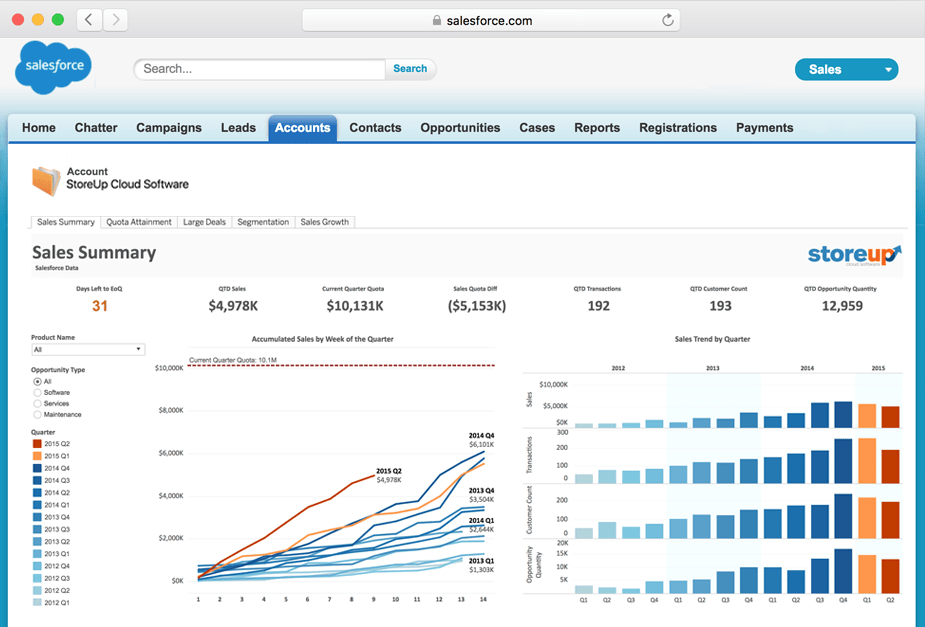Reload the page using the refresh icon
The height and width of the screenshot is (627, 925).
point(667,20)
